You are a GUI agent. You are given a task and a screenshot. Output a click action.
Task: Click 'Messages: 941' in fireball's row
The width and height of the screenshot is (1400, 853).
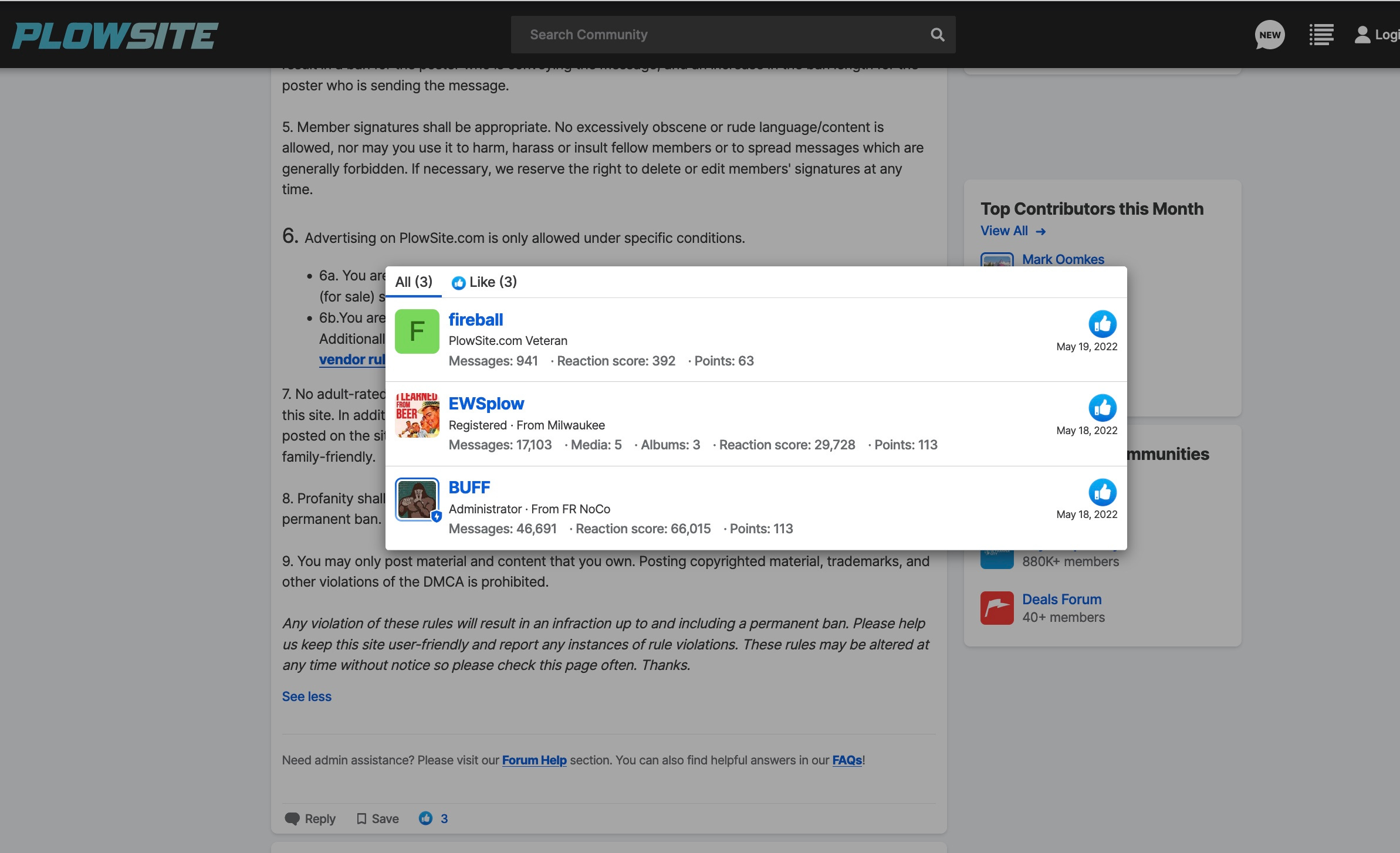pos(493,361)
